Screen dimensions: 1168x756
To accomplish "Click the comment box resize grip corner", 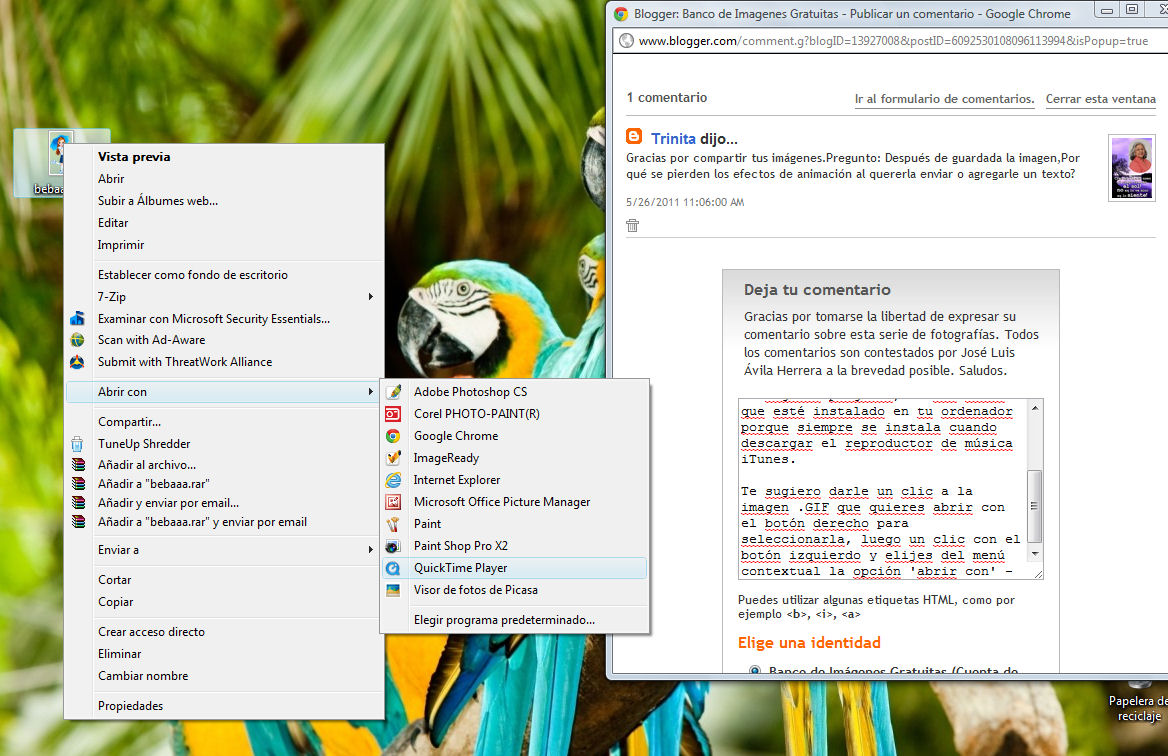I will [1038, 574].
